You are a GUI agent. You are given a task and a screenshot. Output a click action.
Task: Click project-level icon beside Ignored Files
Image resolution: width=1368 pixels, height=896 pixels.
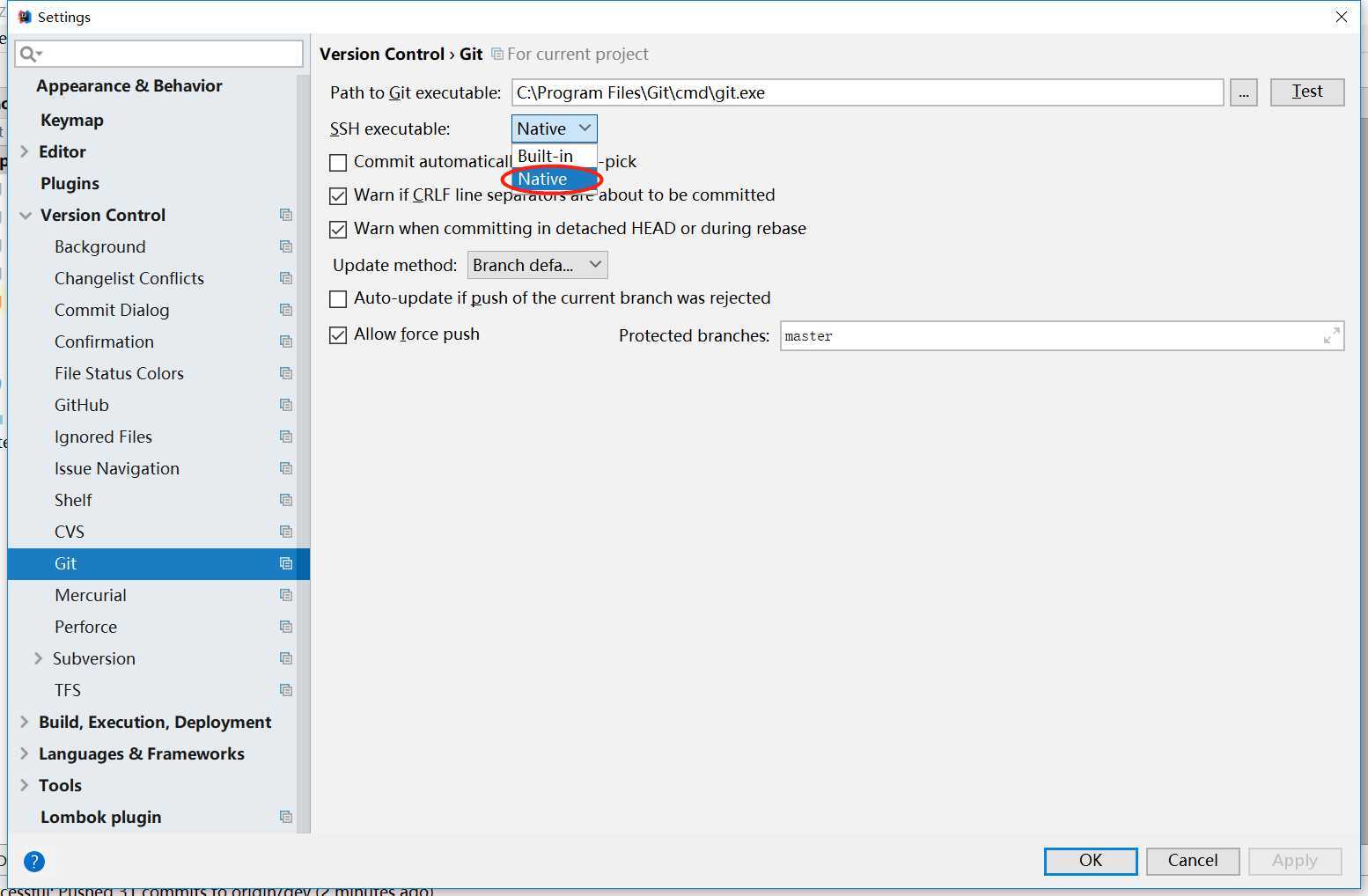click(286, 437)
